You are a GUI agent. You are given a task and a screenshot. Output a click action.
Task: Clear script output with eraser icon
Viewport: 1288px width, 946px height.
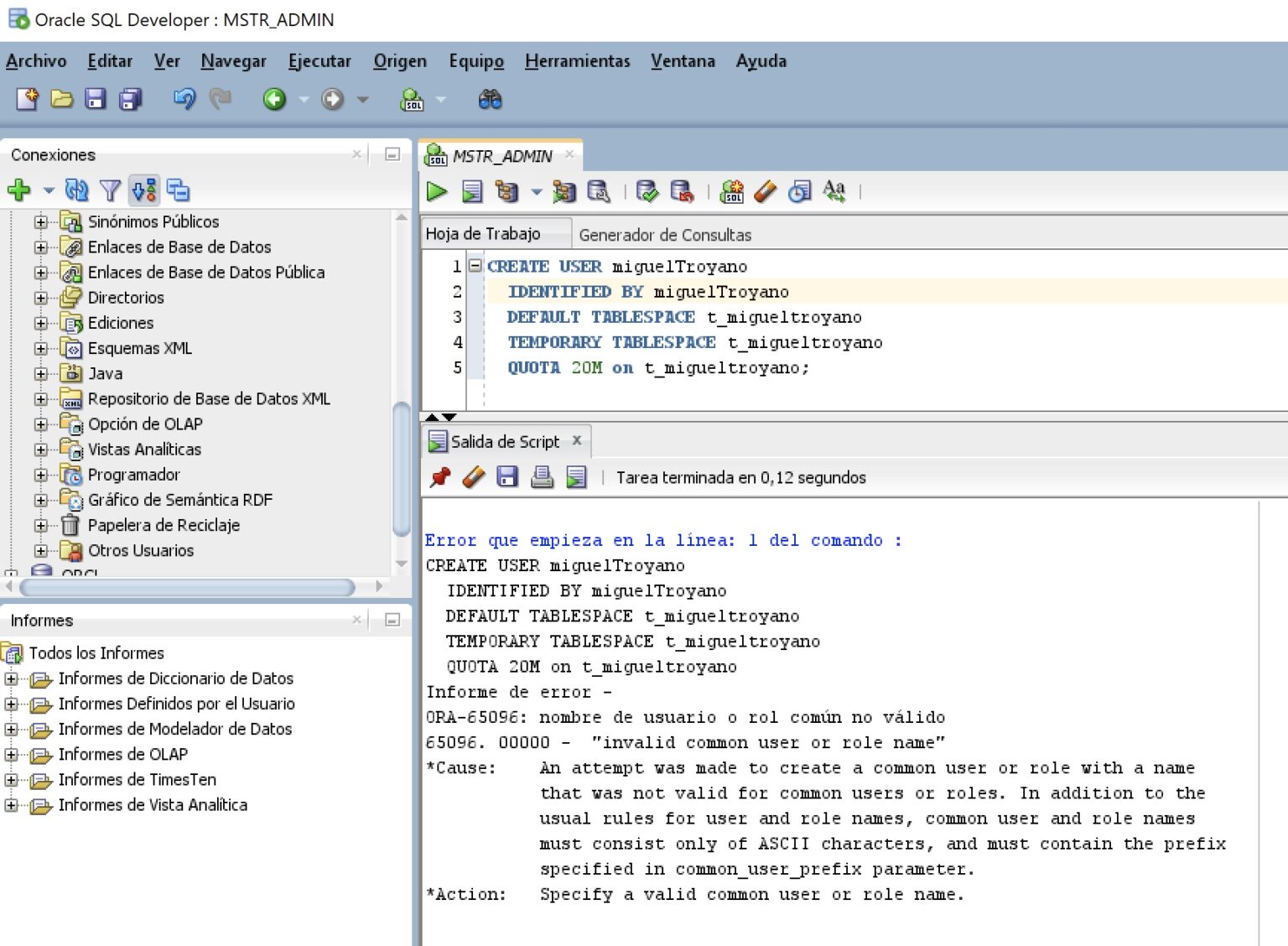tap(474, 477)
